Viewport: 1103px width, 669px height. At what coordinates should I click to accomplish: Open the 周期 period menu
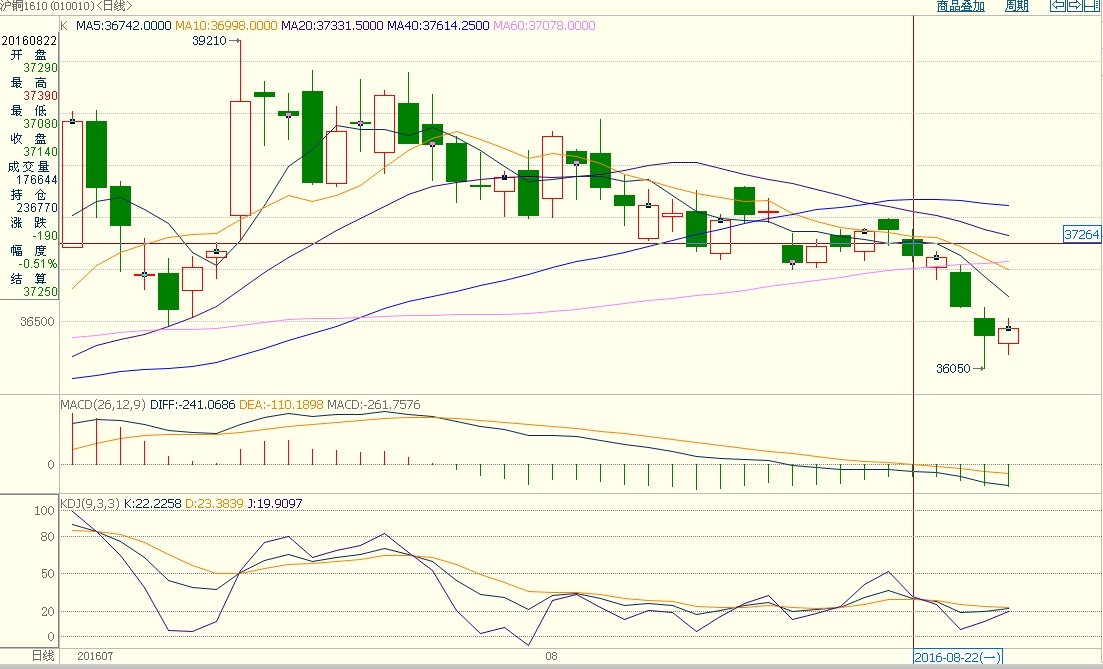pos(1016,6)
